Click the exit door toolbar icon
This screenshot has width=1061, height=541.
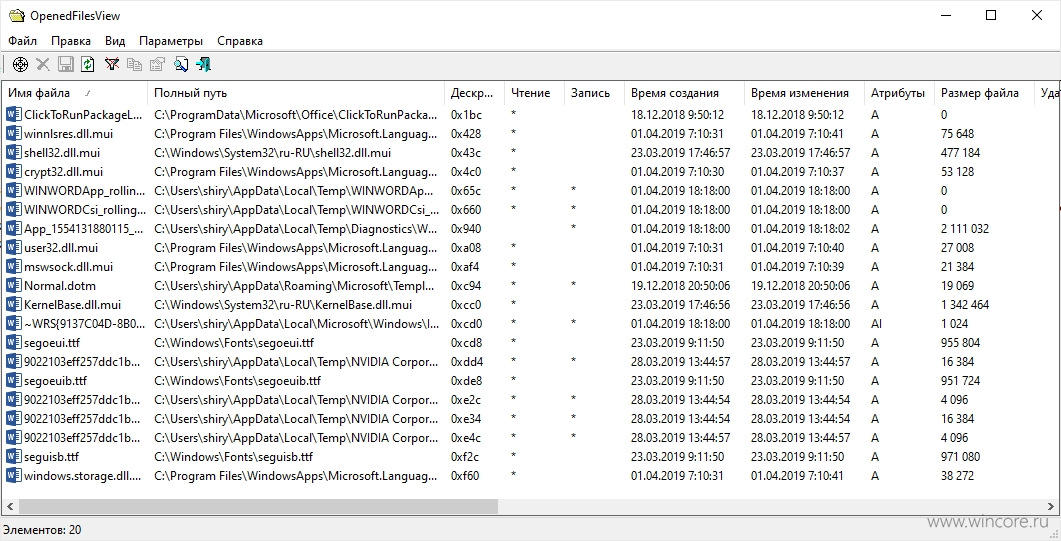click(x=204, y=64)
